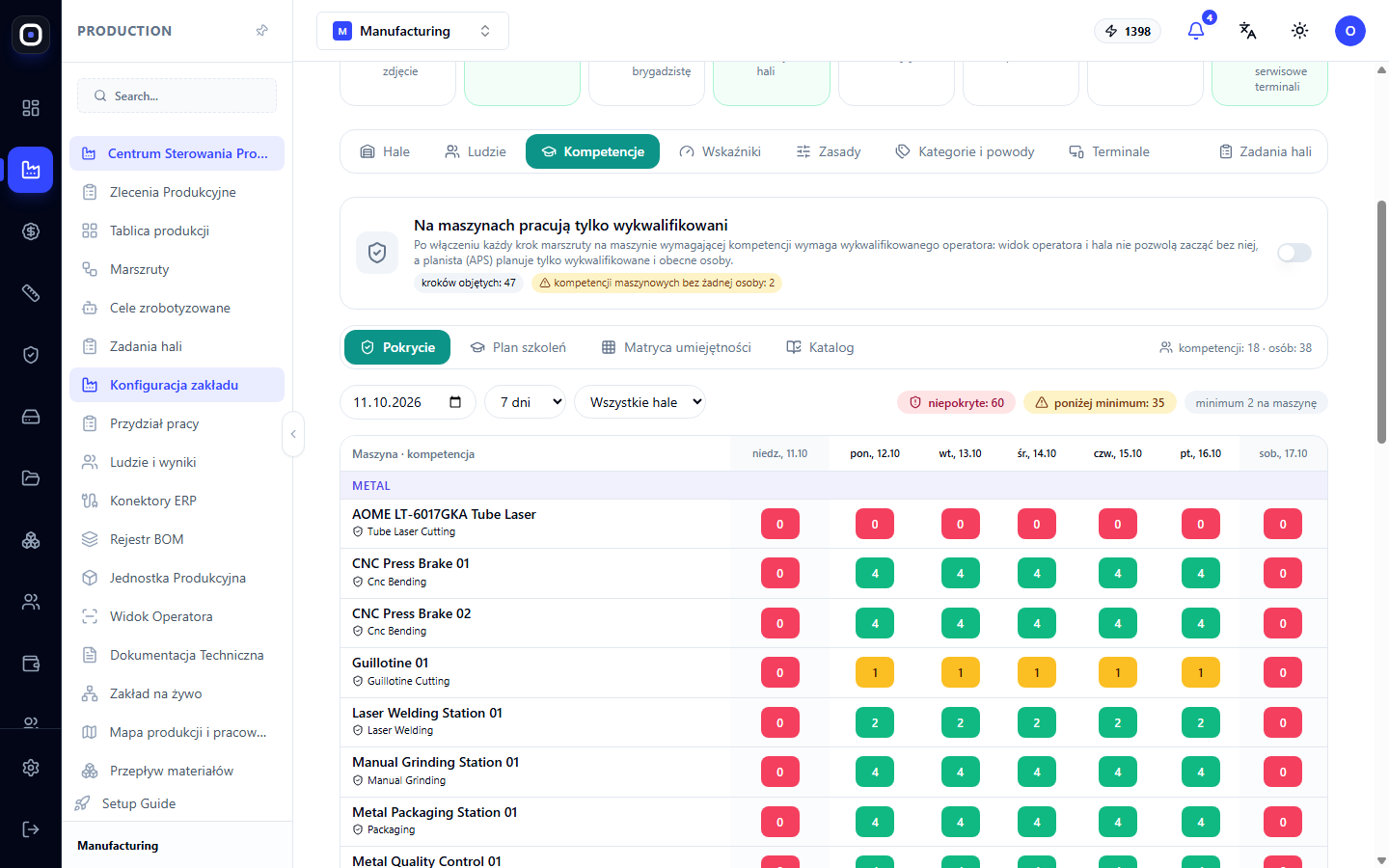This screenshot has height=868, width=1389.
Task: Click logout icon in left rail
Action: point(31,829)
